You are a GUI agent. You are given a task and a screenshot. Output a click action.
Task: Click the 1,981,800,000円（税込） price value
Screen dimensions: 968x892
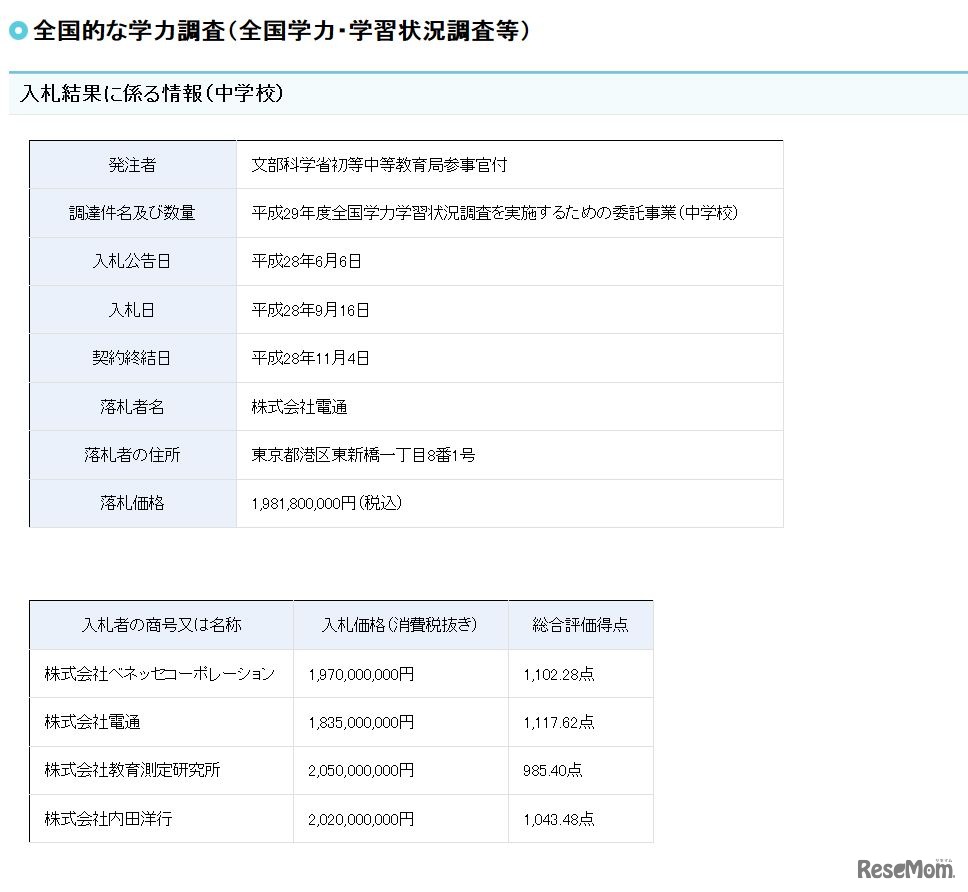point(320,503)
